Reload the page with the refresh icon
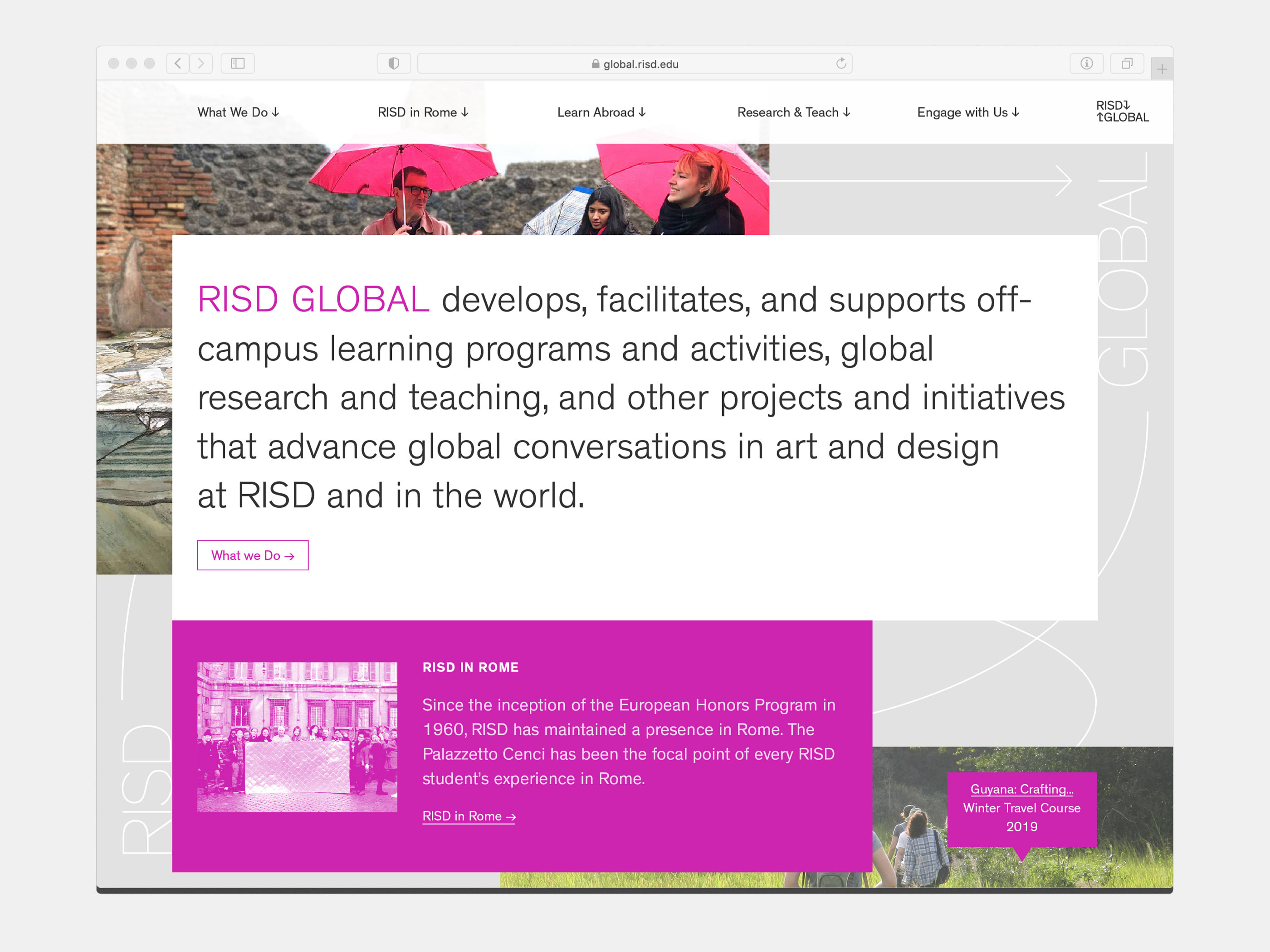Screen dimensions: 1270x952 (x=841, y=63)
